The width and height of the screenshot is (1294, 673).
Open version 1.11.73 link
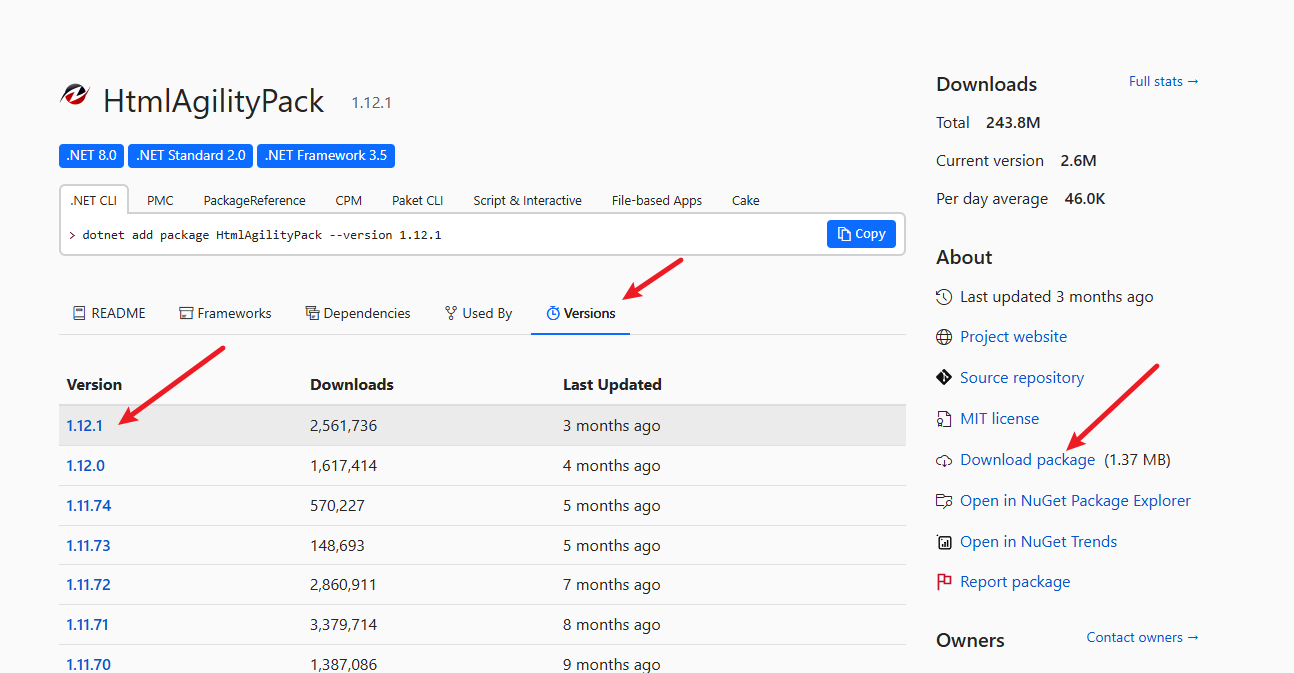point(89,546)
